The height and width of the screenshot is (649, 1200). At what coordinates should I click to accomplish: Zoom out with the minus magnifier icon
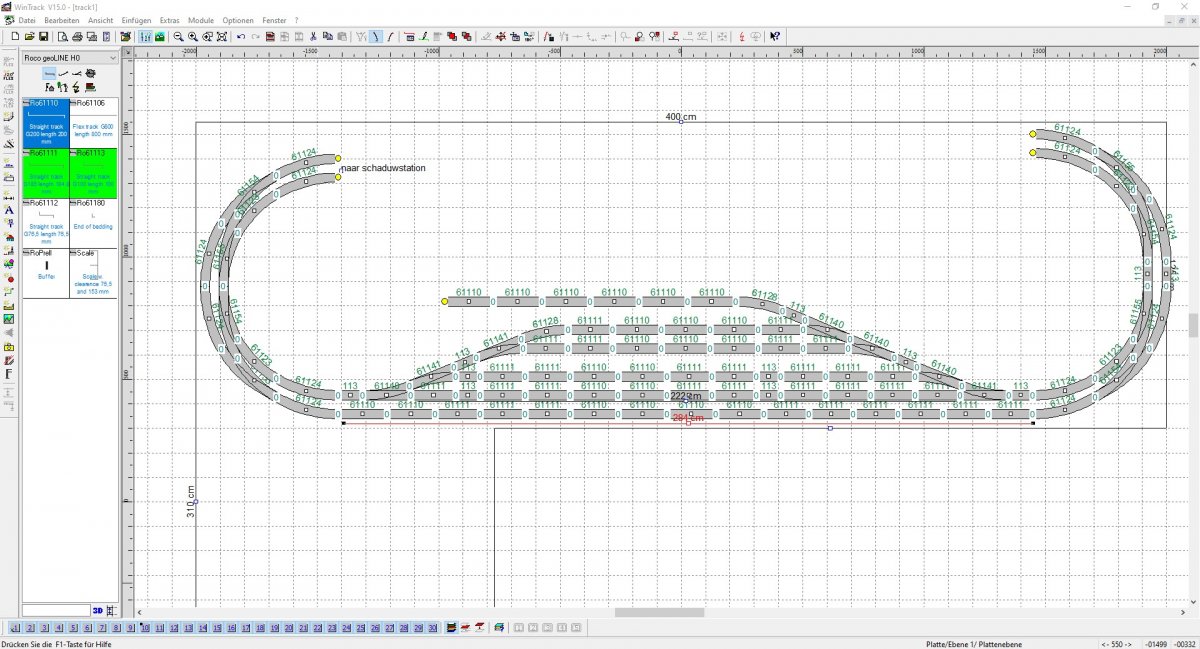(x=178, y=37)
